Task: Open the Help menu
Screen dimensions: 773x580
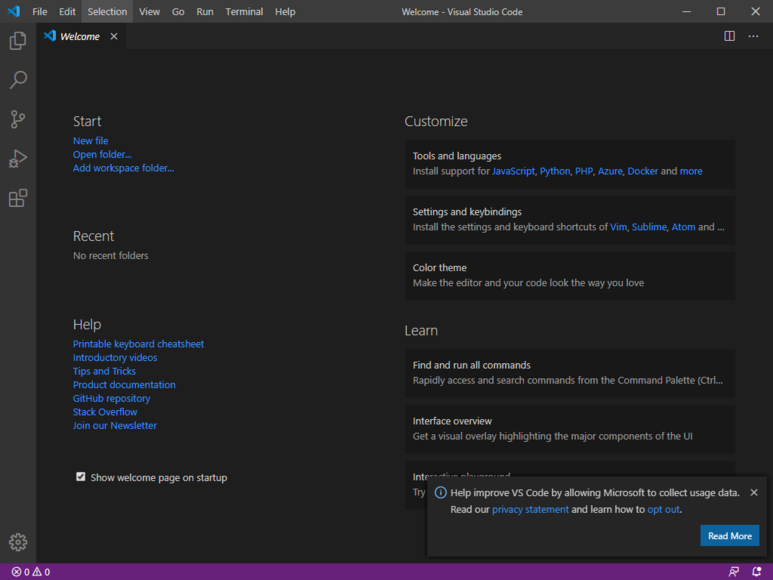Action: 285,11
